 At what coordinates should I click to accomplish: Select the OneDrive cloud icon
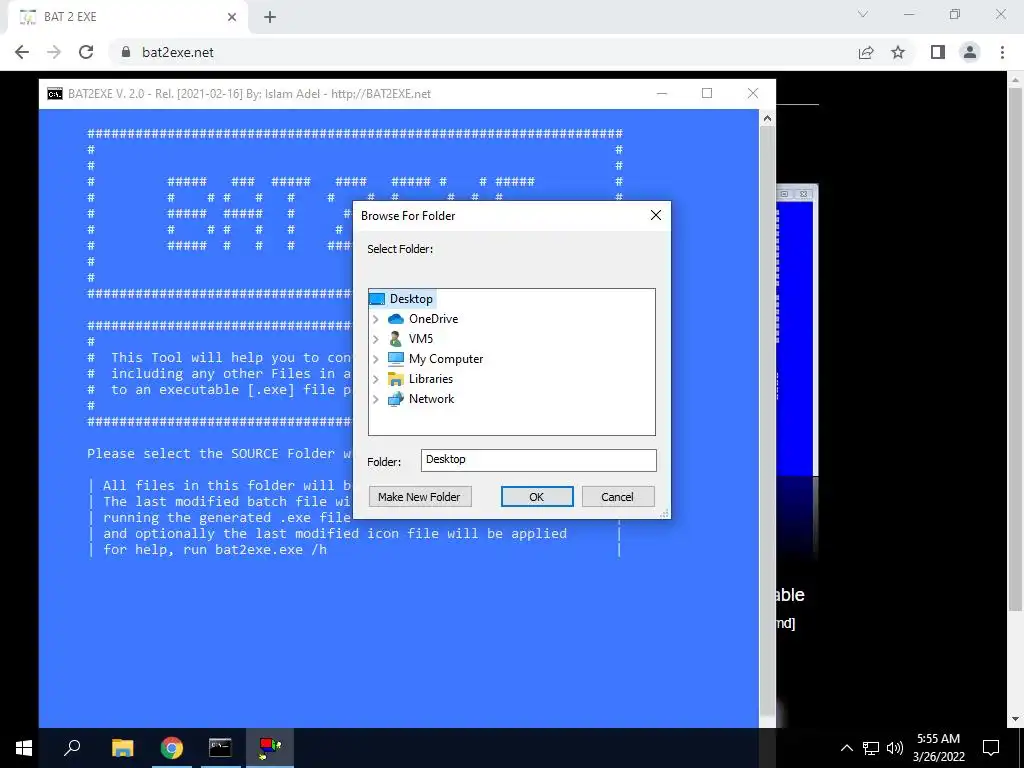pos(396,319)
